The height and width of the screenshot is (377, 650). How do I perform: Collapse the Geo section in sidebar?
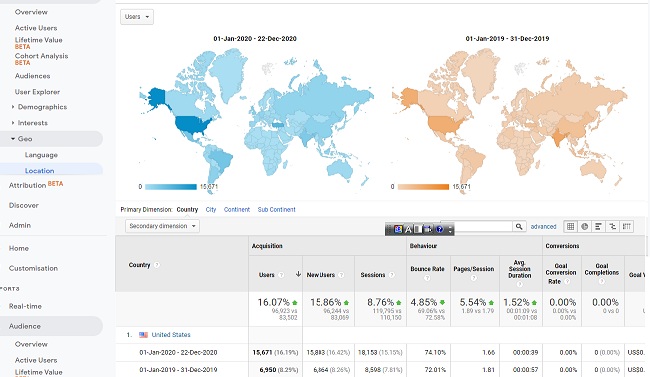click(13, 139)
